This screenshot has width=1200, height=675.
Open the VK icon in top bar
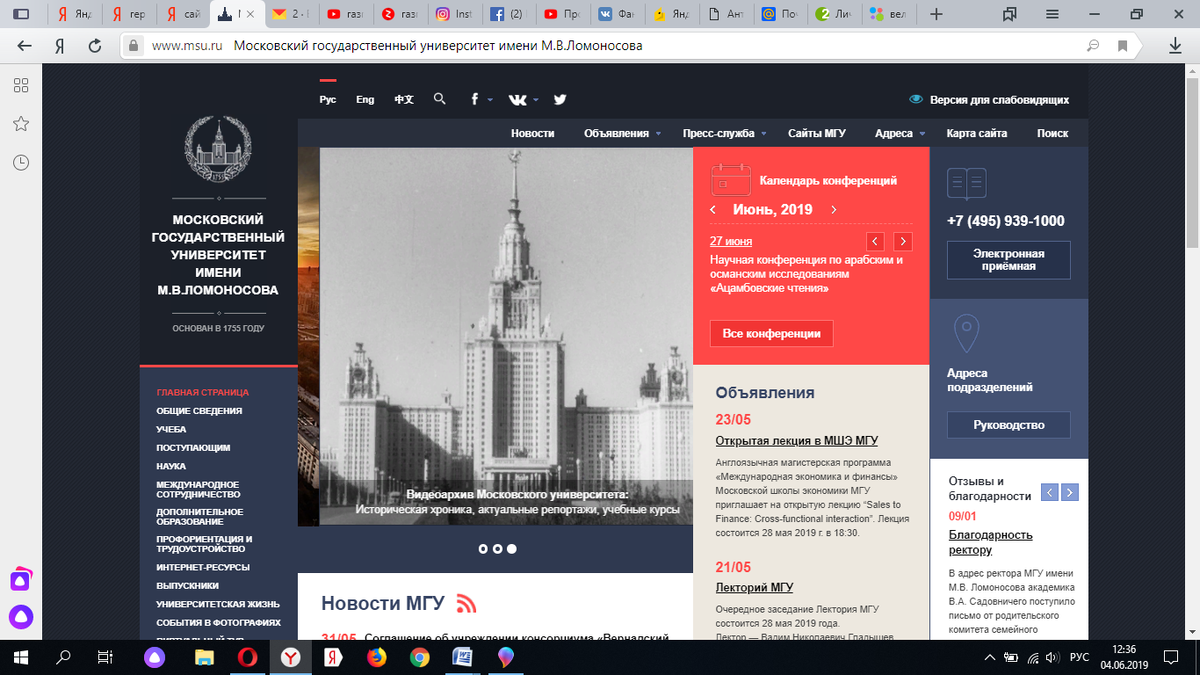click(518, 99)
